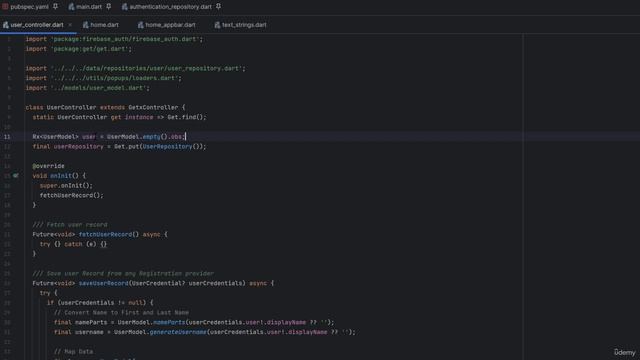This screenshot has height=360, width=640.
Task: Click the 'package:get/get.dart' import
Action: point(89,49)
